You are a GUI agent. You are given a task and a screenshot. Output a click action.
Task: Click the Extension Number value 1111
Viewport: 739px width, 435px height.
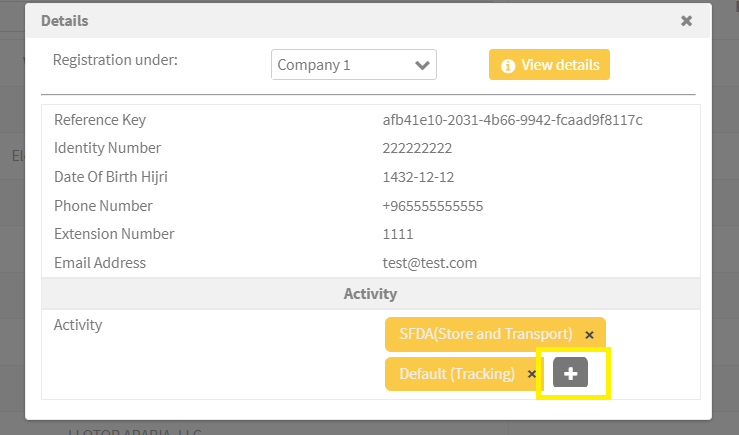398,234
